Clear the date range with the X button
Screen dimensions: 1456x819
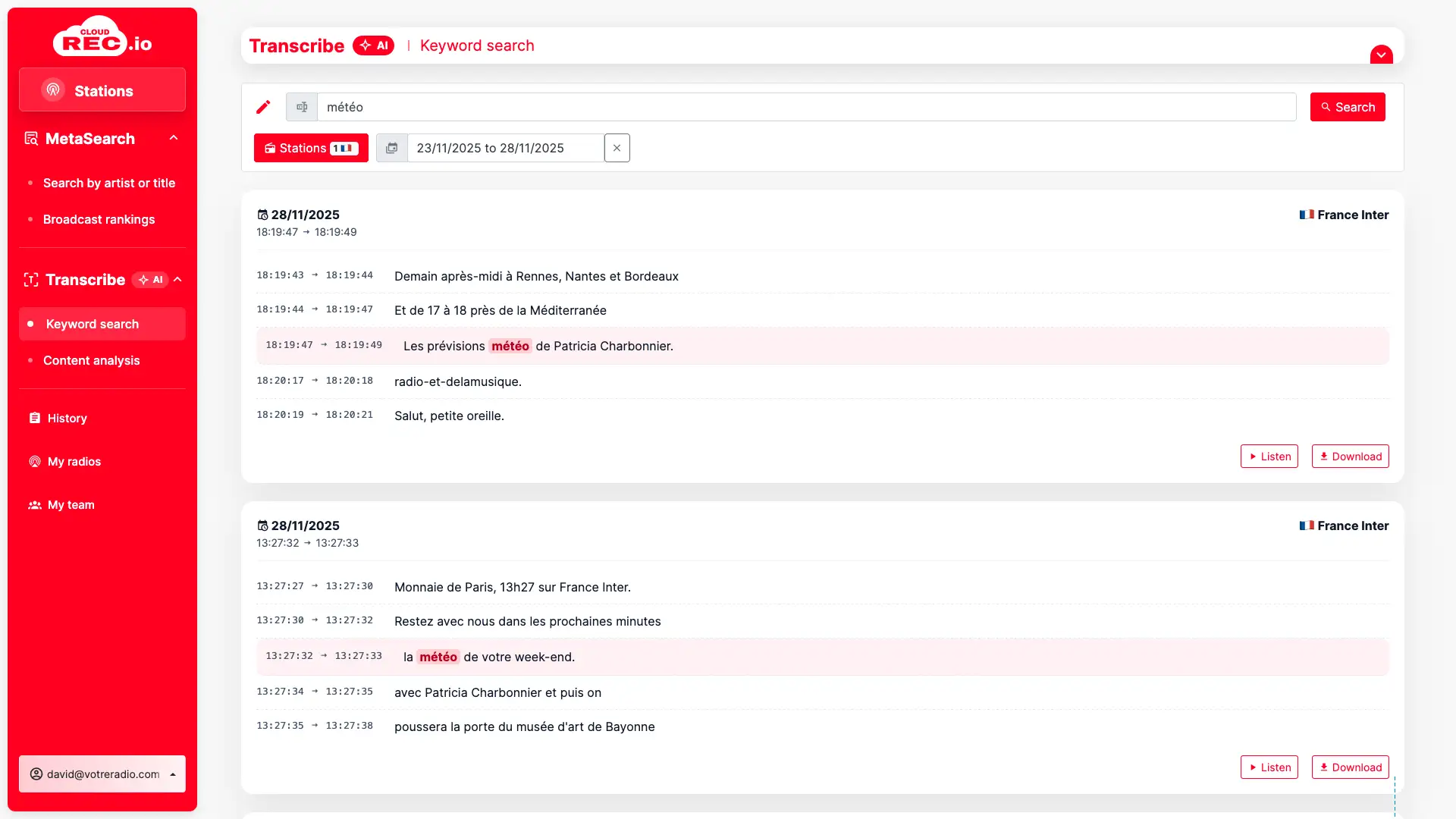pos(617,148)
